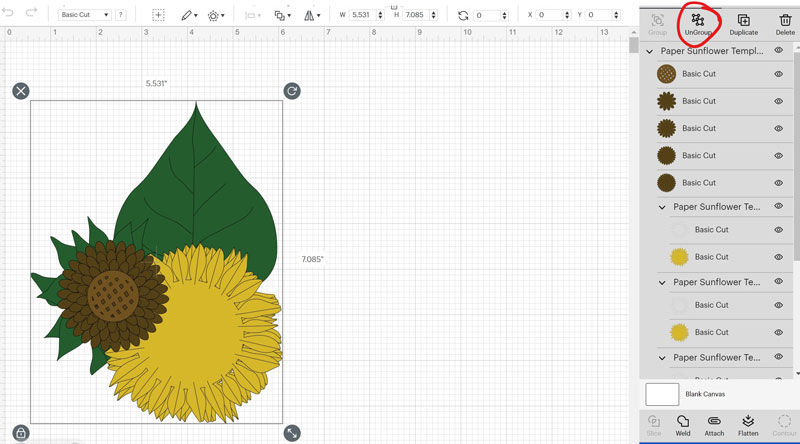Image resolution: width=800 pixels, height=444 pixels.
Task: Select the fifth brown circle layer thumbnail
Action: [x=666, y=183]
